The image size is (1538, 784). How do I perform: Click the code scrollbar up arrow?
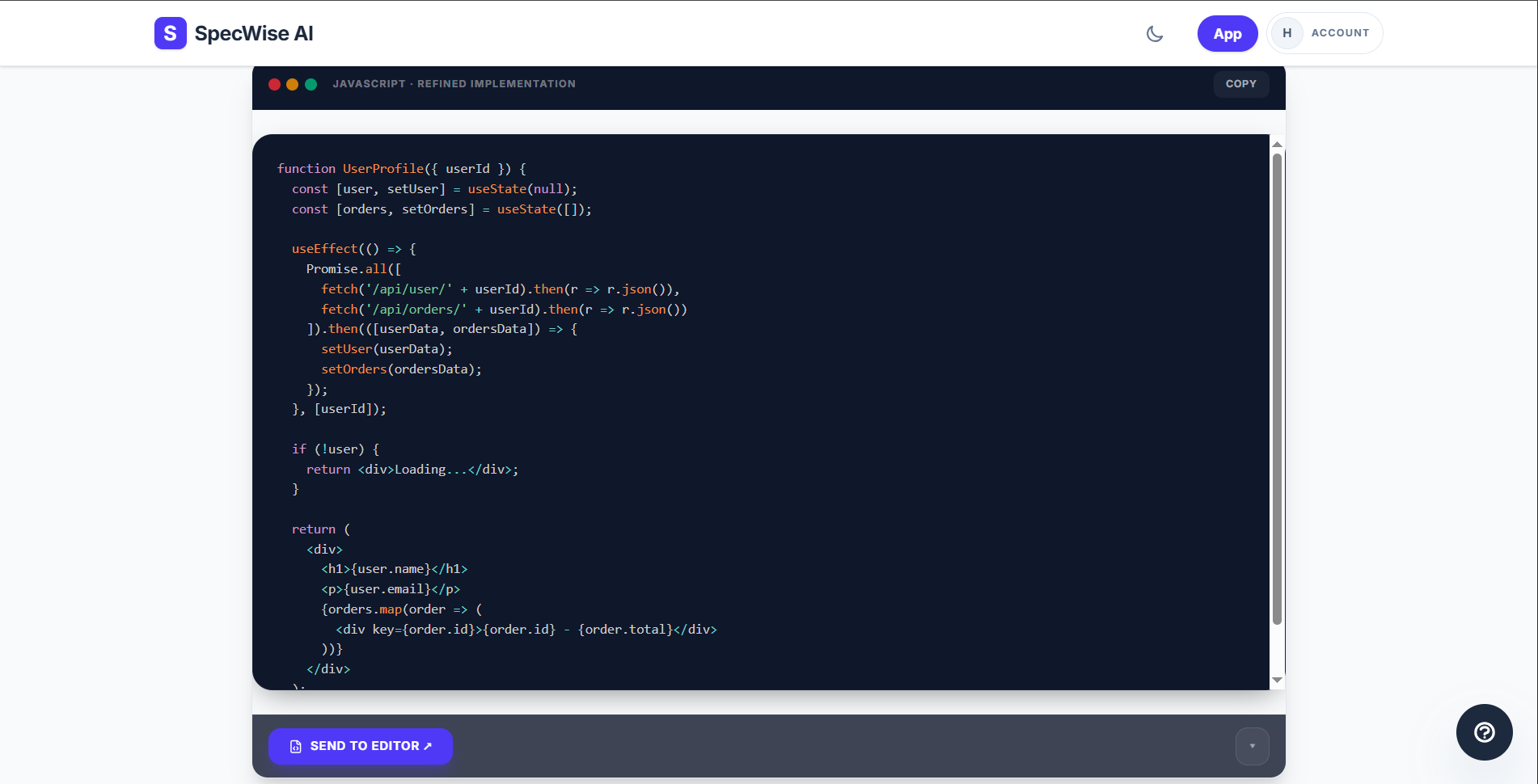(x=1277, y=145)
